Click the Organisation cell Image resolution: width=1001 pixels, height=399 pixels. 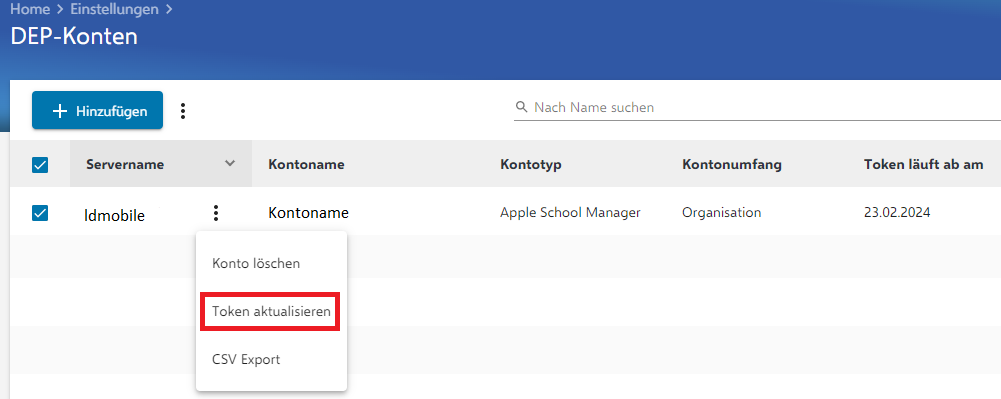721,213
